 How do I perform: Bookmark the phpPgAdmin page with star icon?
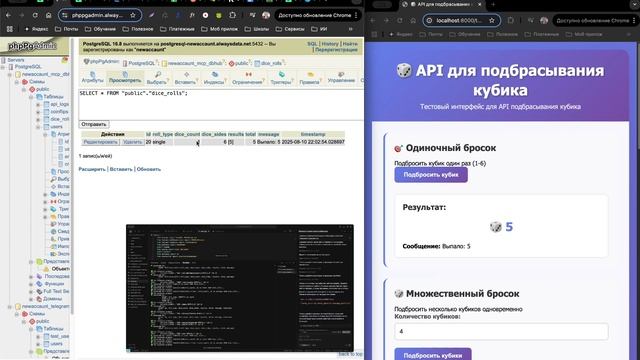[x=133, y=15]
